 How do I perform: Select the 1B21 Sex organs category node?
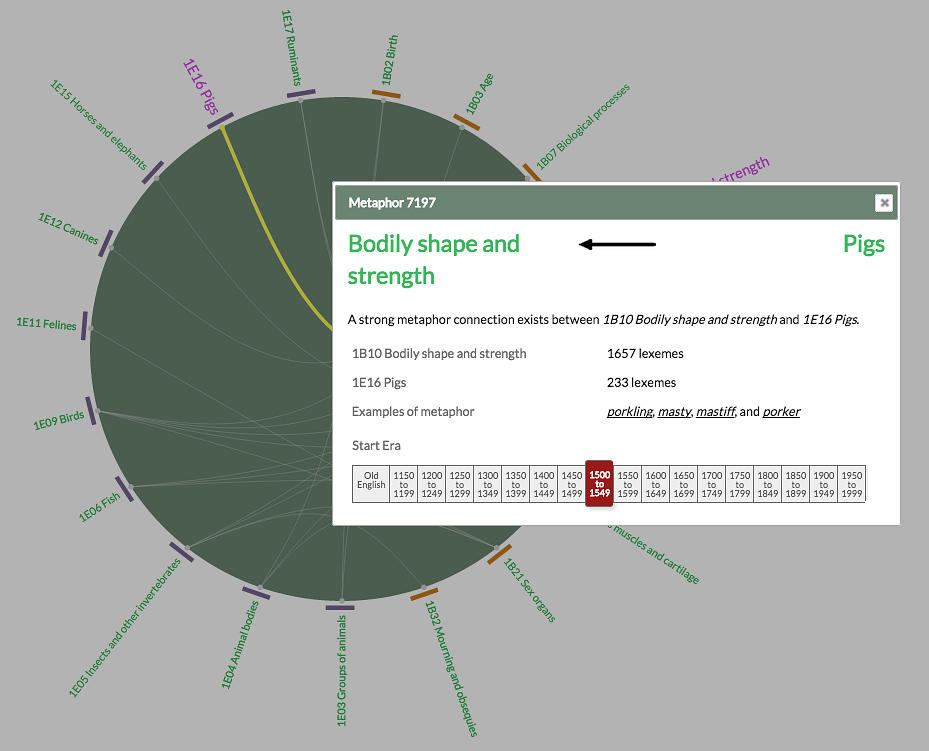[498, 552]
